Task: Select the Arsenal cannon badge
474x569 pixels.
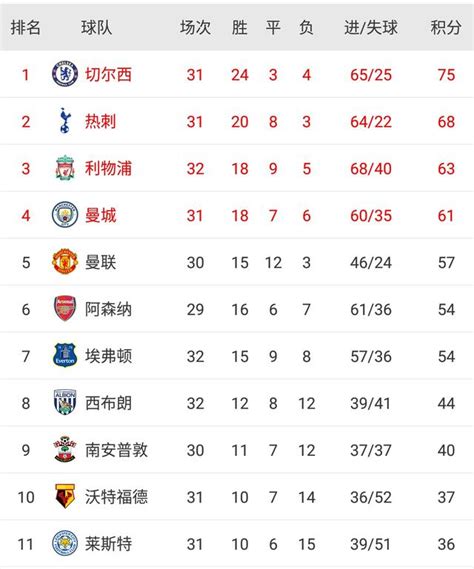Action: (x=65, y=308)
